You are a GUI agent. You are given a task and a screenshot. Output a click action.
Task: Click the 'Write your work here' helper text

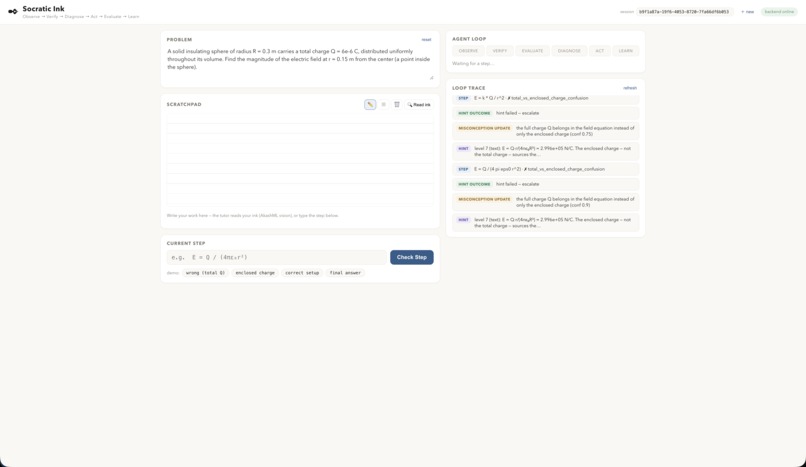pyautogui.click(x=252, y=216)
